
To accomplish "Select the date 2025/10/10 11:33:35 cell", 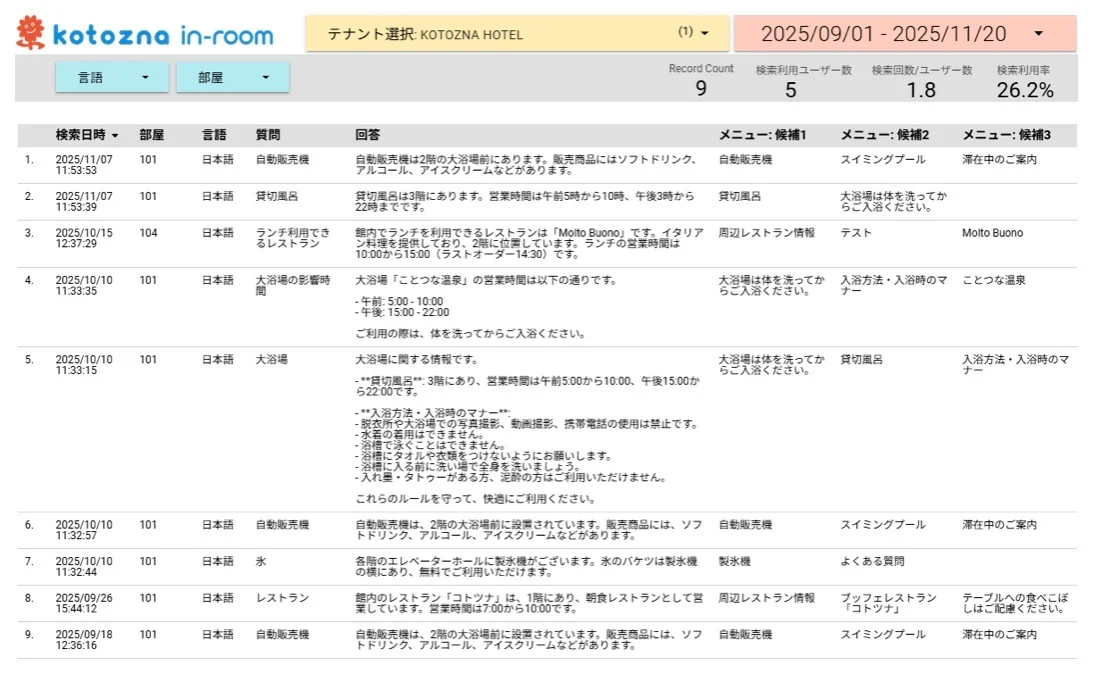I will [x=84, y=285].
